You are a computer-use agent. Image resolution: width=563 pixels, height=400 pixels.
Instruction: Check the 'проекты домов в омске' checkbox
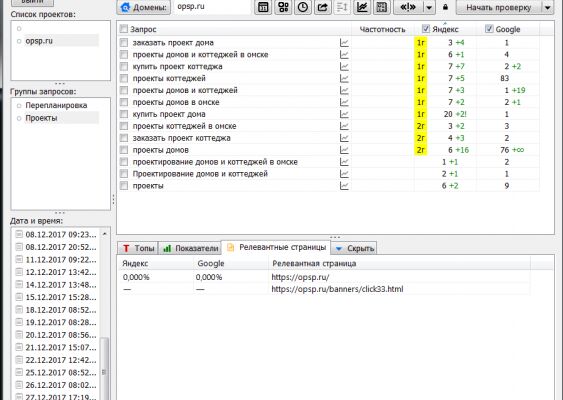(x=124, y=102)
